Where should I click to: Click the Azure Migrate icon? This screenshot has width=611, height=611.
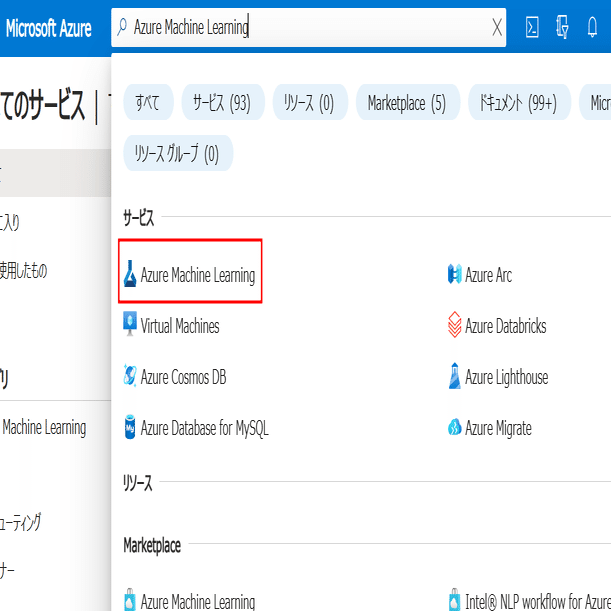(x=454, y=427)
